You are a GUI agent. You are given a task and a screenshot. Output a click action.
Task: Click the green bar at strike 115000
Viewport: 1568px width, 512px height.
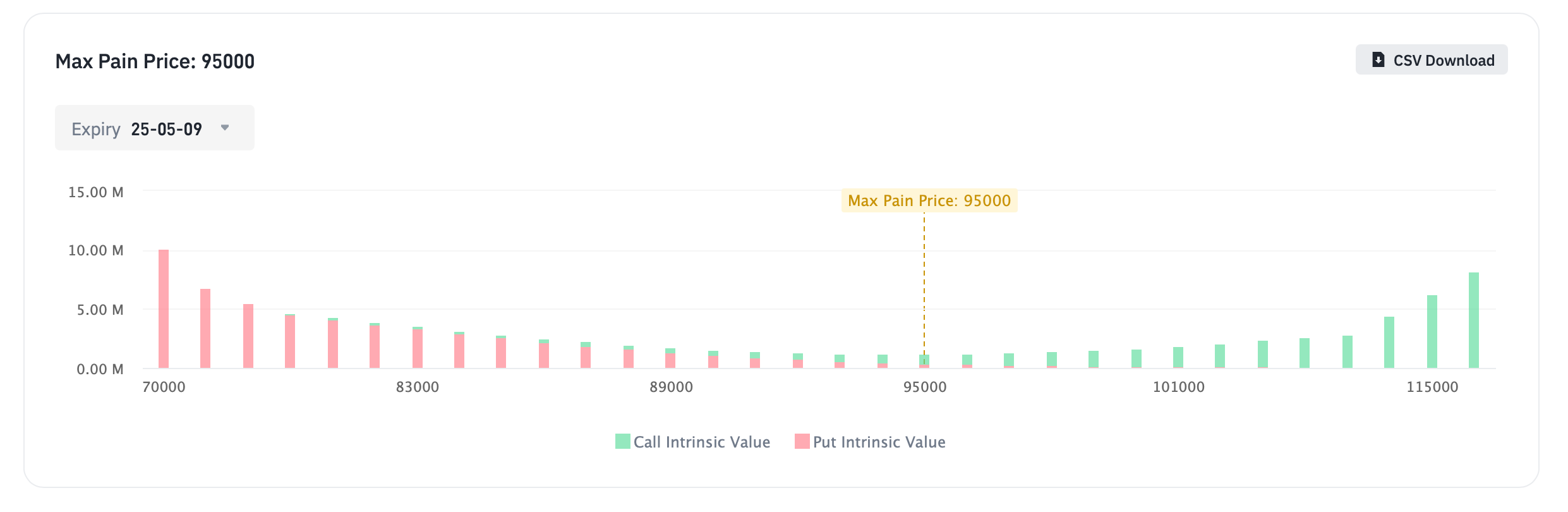[x=1432, y=332]
